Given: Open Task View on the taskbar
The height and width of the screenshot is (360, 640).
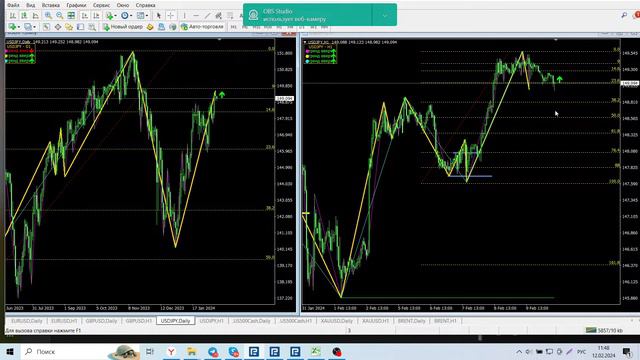Looking at the screenshot, I should (150, 351).
